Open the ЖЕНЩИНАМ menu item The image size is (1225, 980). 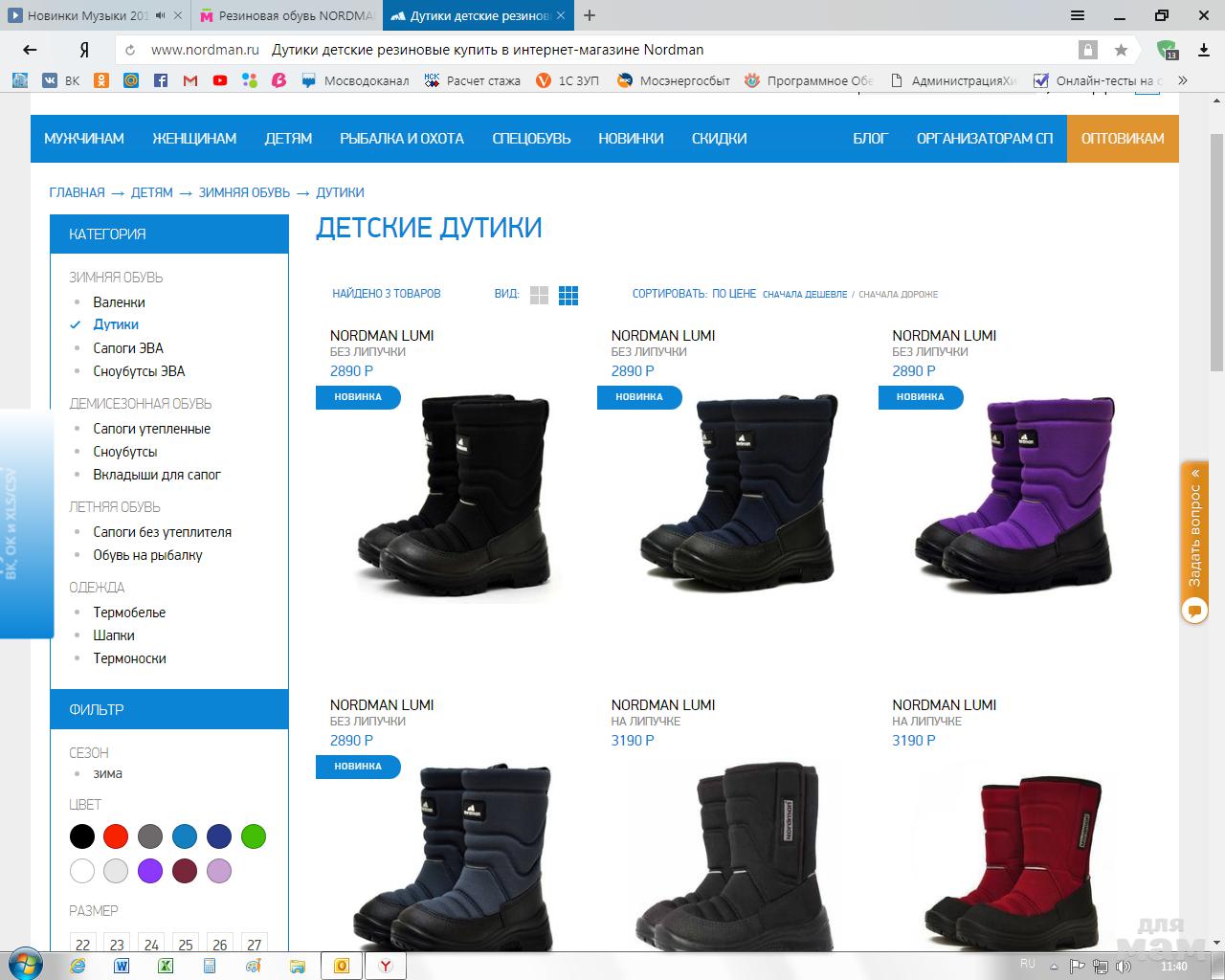pos(194,139)
